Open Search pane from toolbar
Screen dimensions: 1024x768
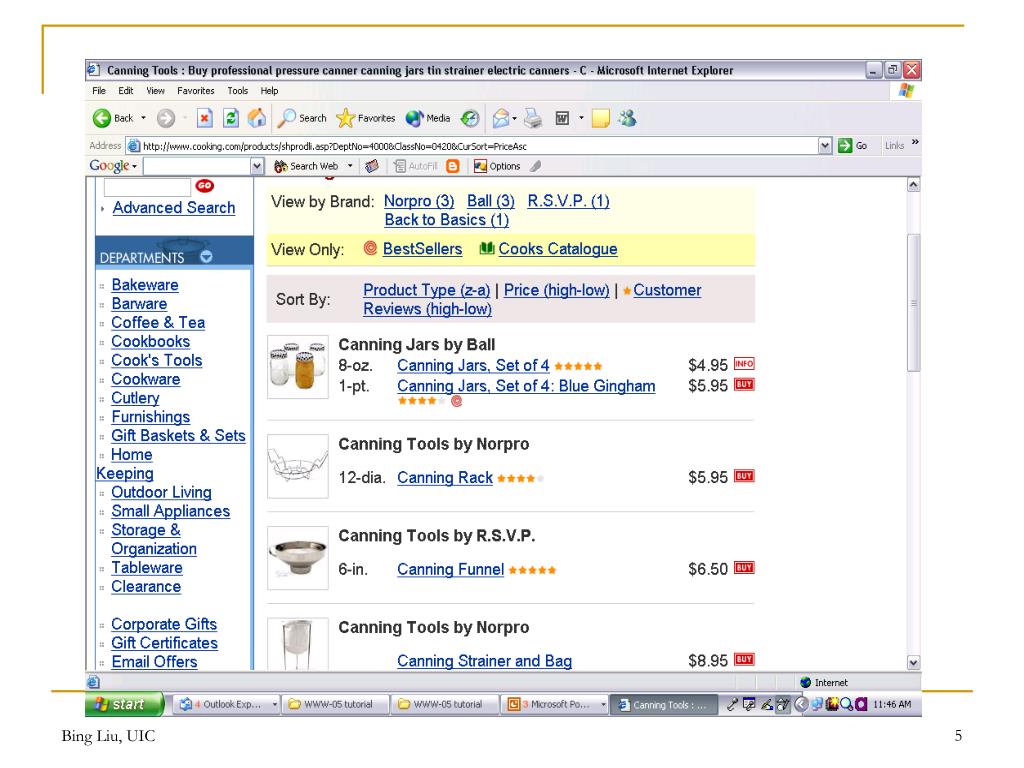[302, 118]
